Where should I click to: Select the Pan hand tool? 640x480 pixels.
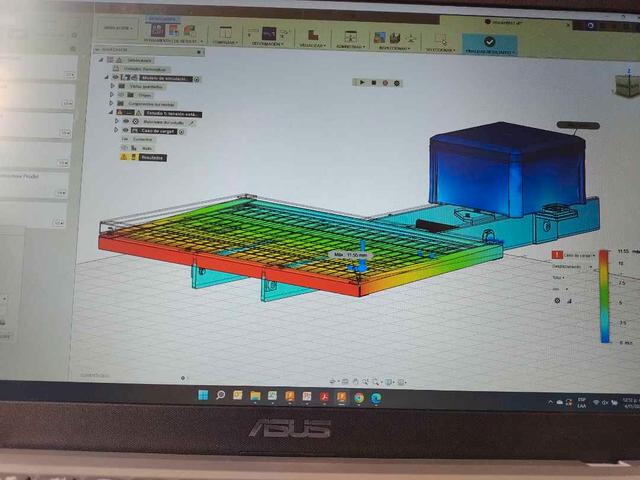[356, 382]
